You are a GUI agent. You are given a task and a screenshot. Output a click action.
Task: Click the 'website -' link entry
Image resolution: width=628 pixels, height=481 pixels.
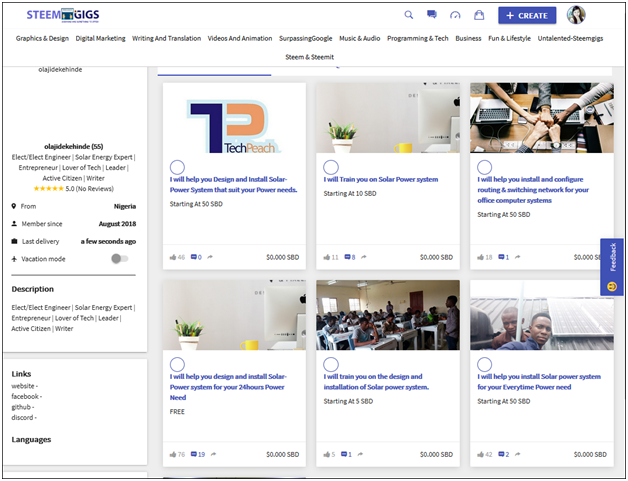click(x=24, y=386)
